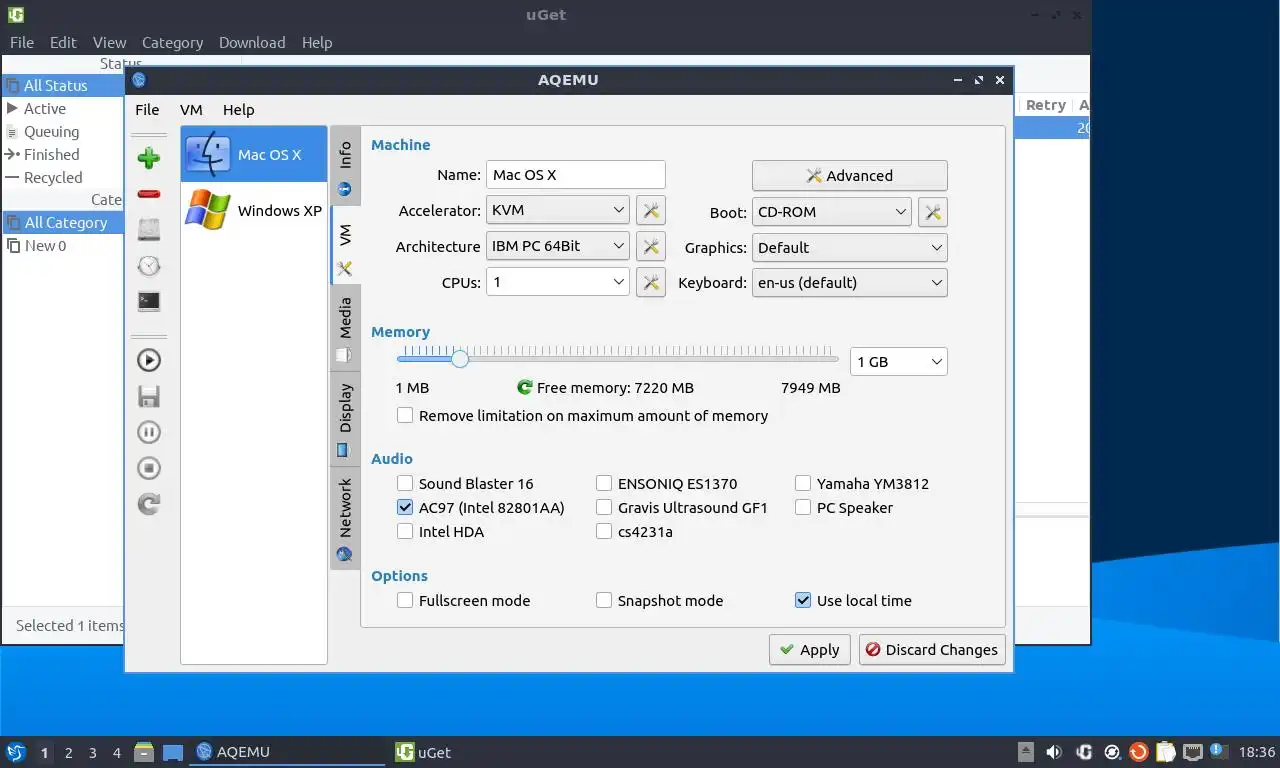Open CPU settings tools icon

(651, 283)
